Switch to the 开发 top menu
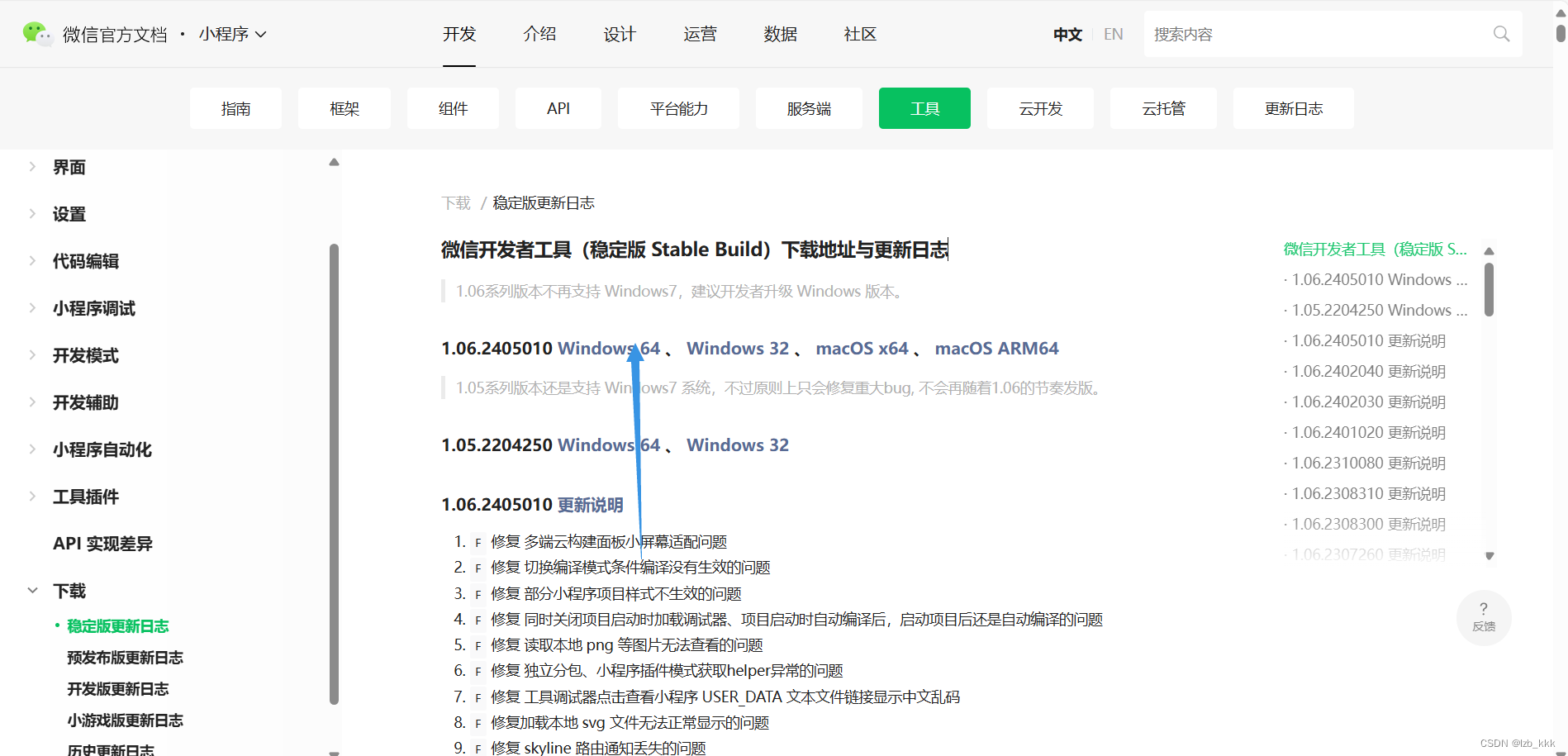The height and width of the screenshot is (756, 1568). [x=459, y=34]
